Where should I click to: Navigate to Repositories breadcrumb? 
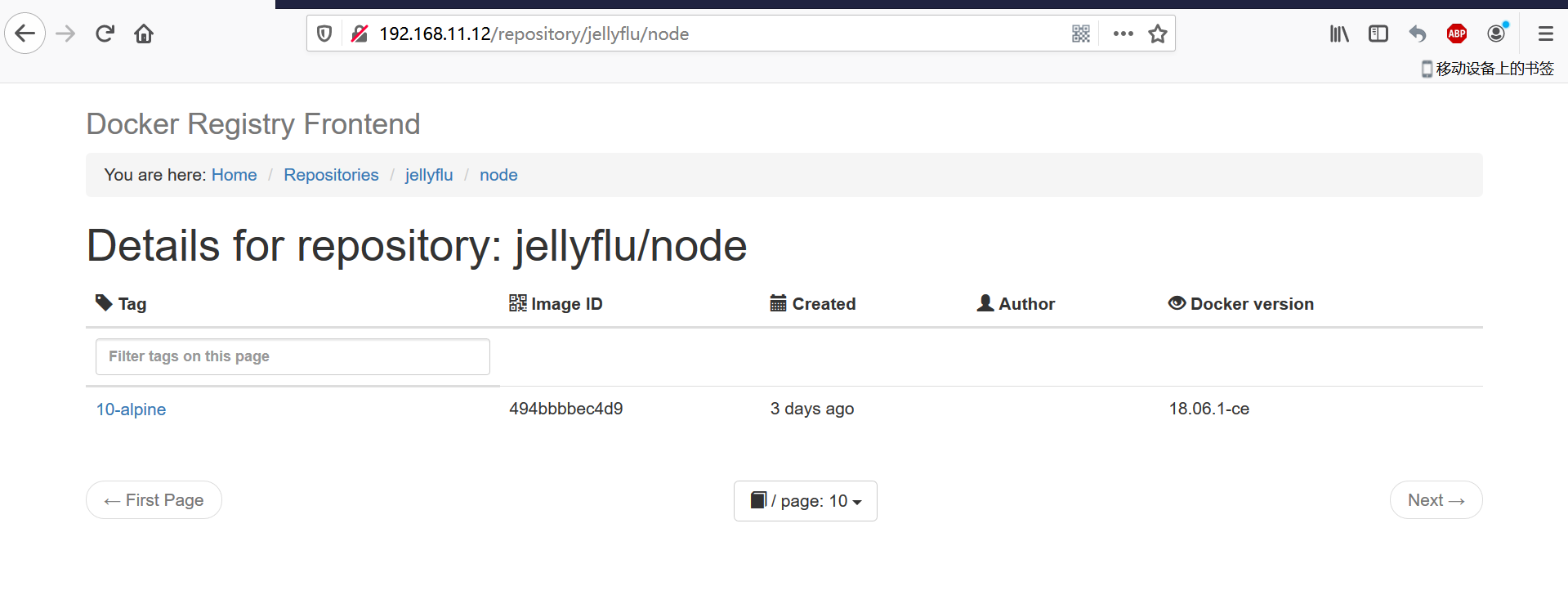[331, 175]
